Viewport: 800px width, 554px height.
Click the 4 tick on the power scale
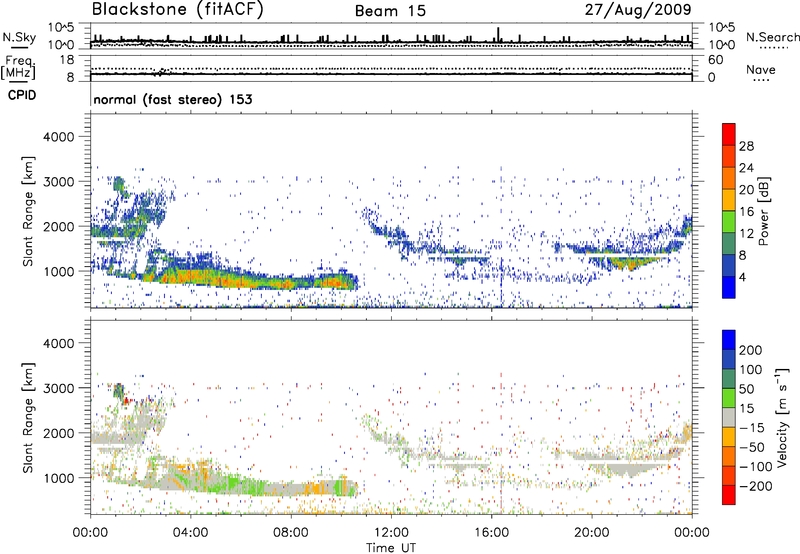point(742,277)
